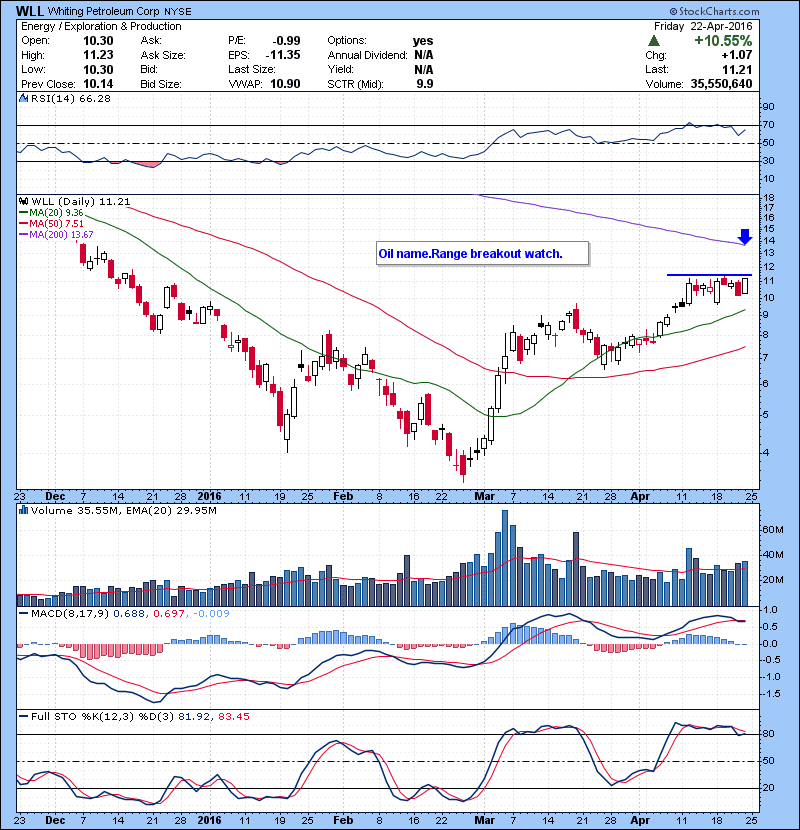Screen dimensions: 800x830
Task: Click the Last Size label
Action: tap(252, 69)
